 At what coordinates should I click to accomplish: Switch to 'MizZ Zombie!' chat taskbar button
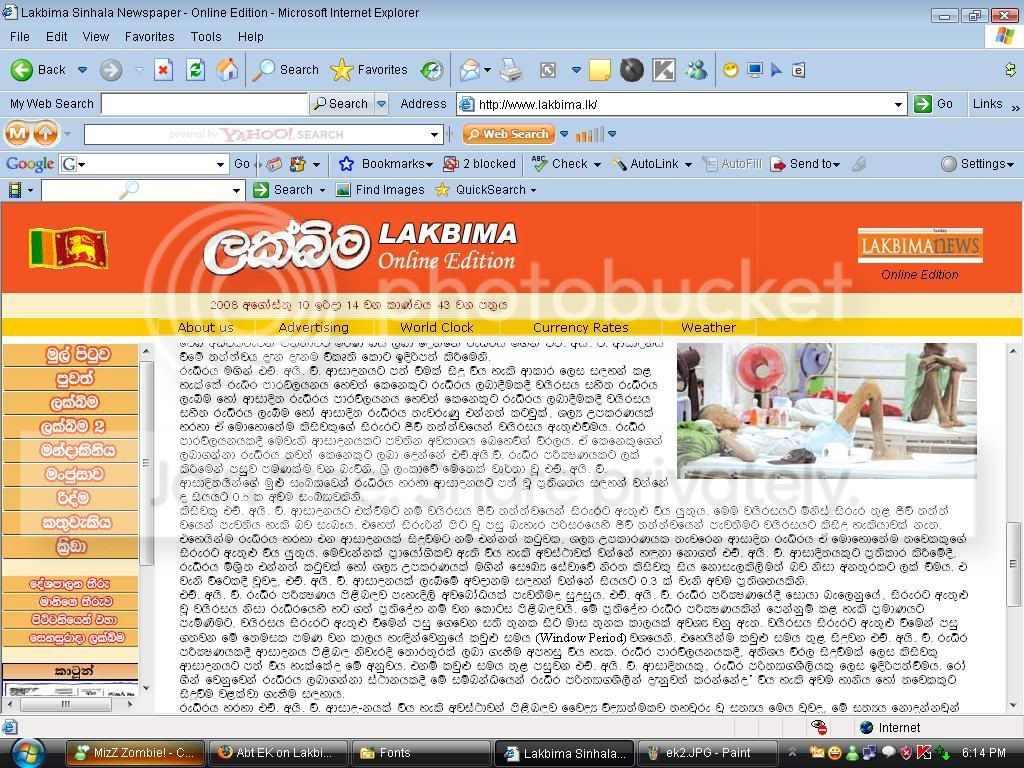tap(136, 753)
